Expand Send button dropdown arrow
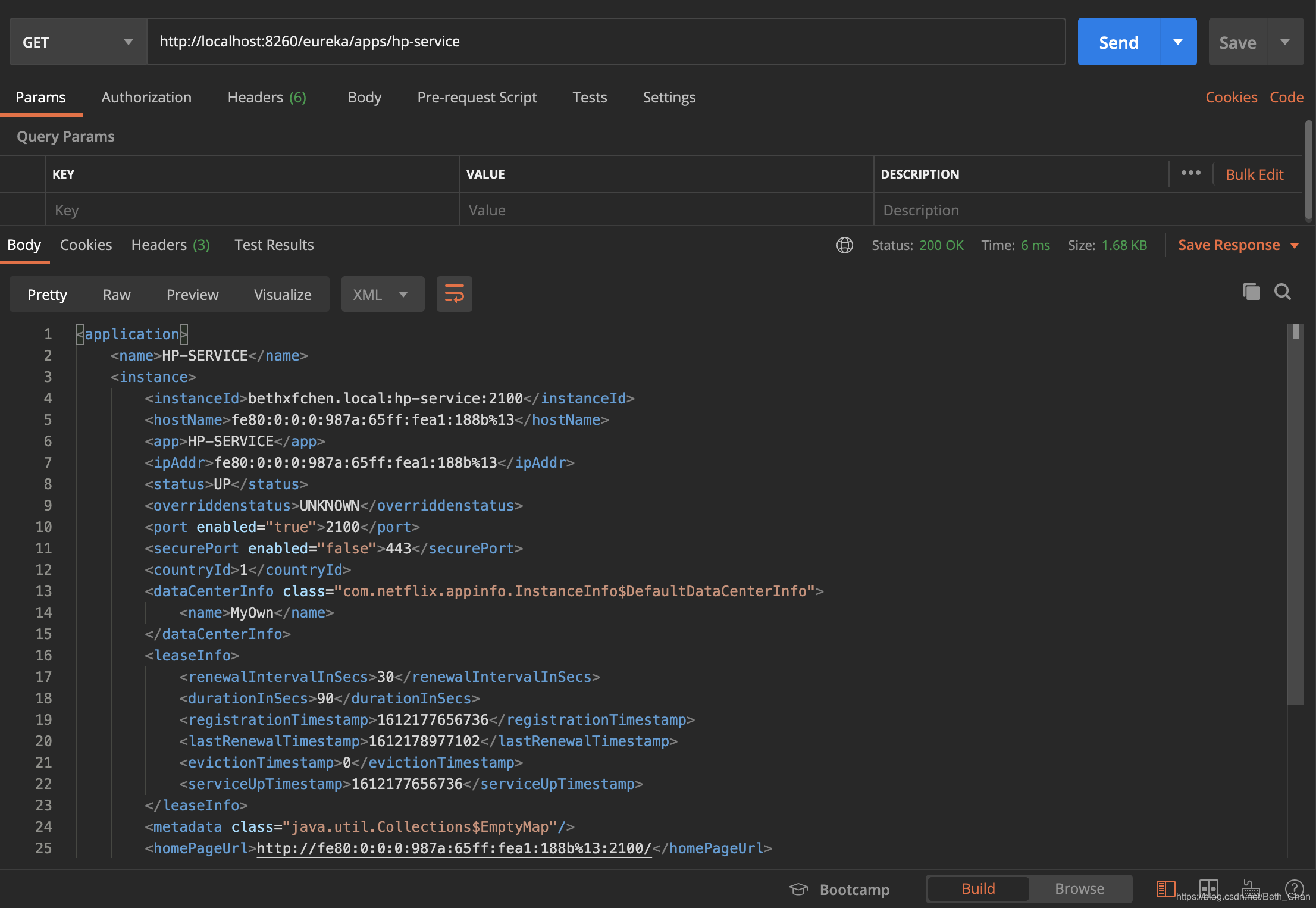 1178,42
